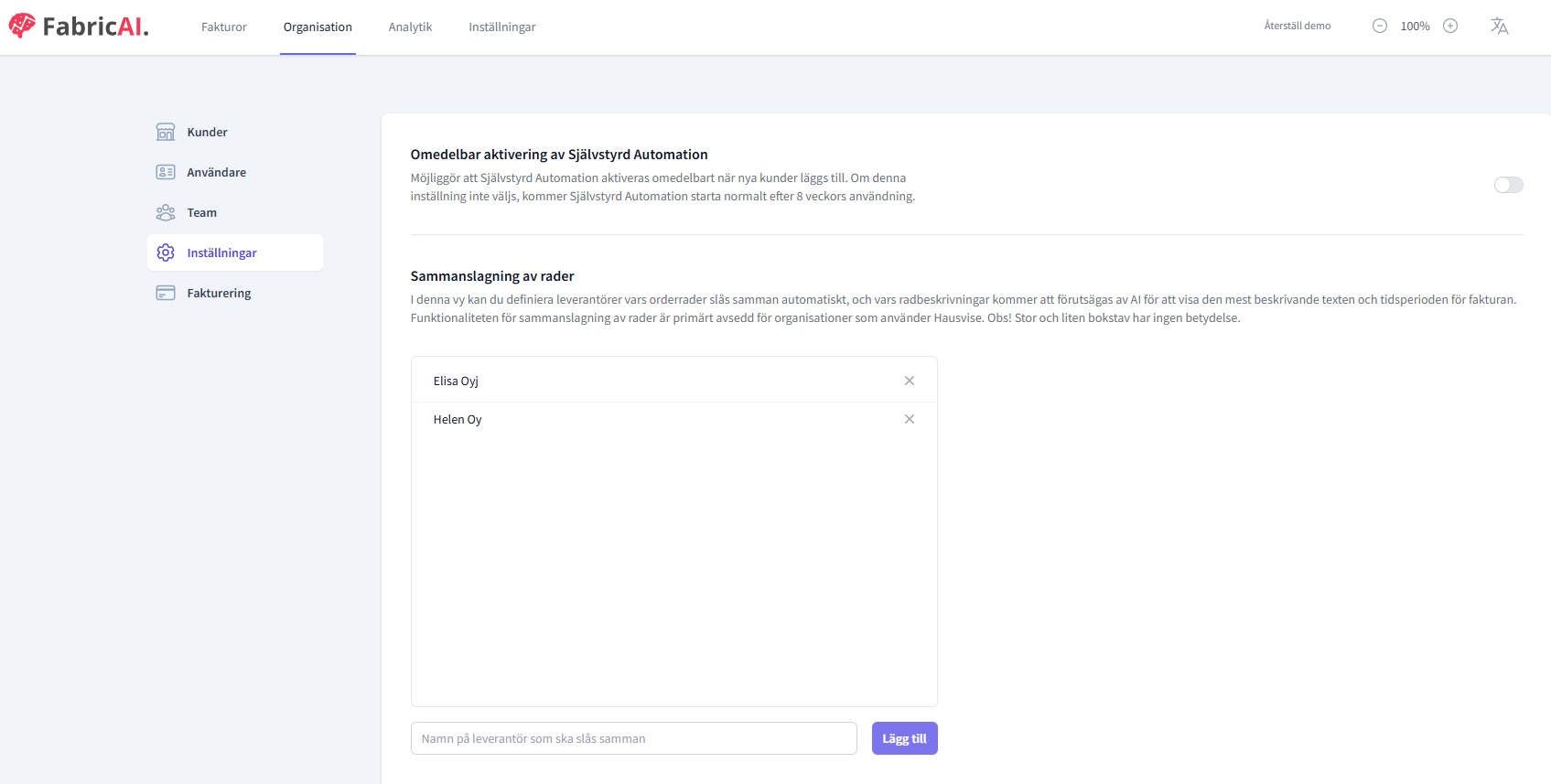Open the Kunder store icon

coord(166,132)
